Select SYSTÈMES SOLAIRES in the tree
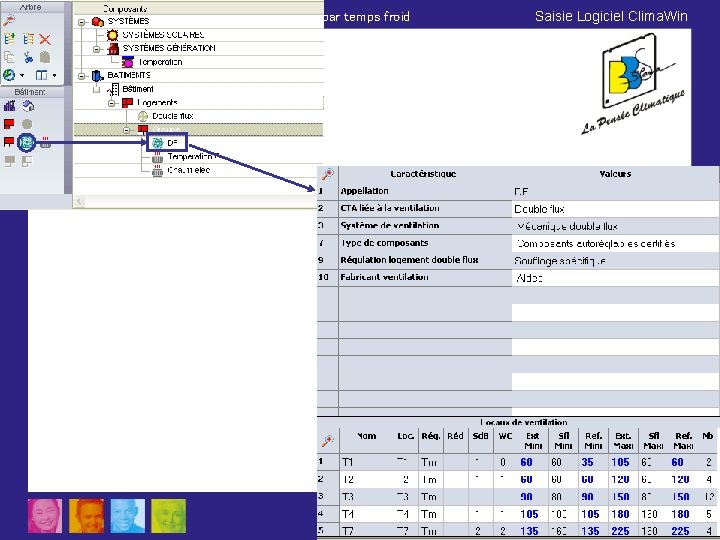Screen dimensions: 720x540 click(x=163, y=35)
